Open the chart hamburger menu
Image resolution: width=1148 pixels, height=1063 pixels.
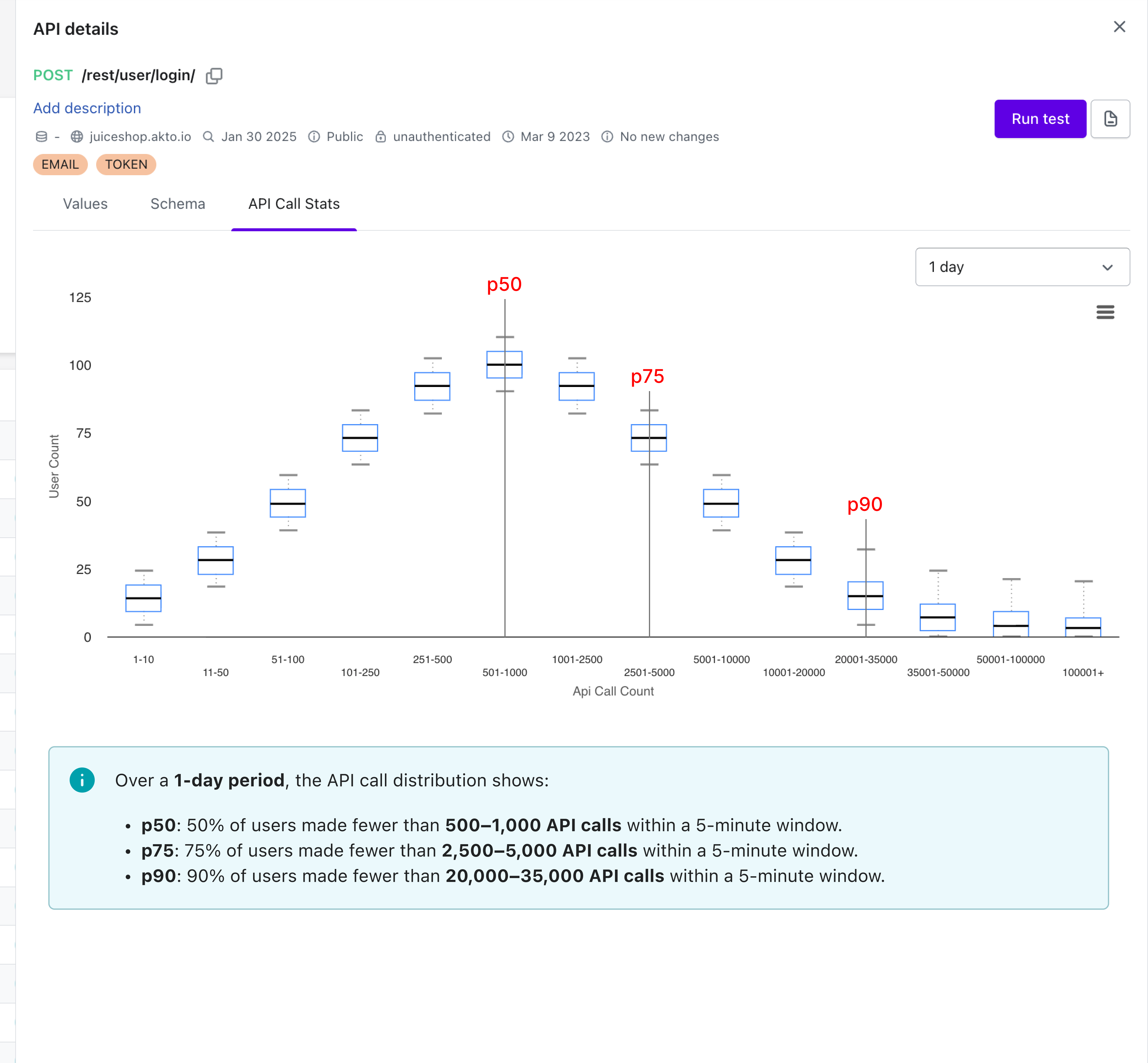1105,312
